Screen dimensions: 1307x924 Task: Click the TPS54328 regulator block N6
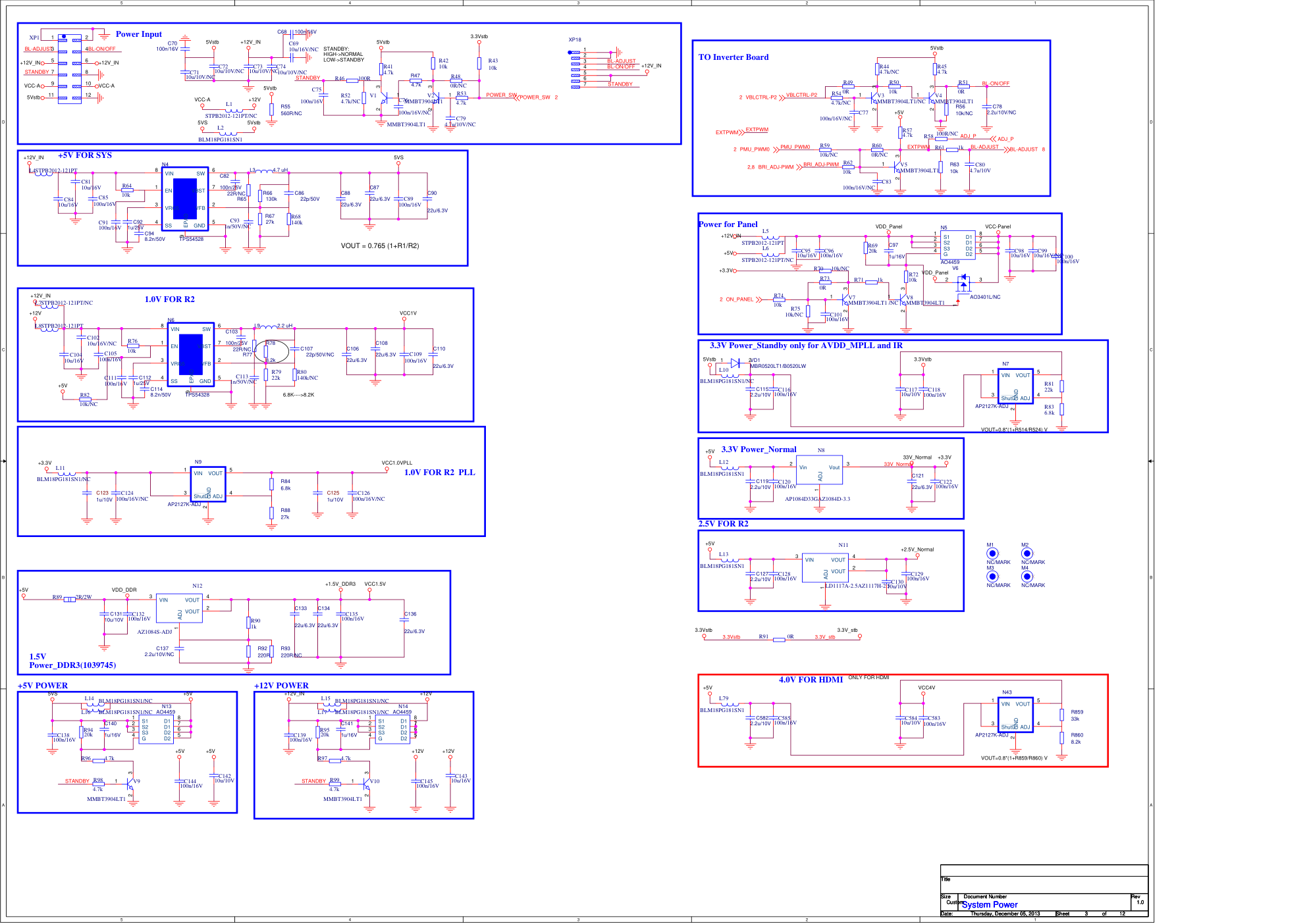tap(191, 355)
